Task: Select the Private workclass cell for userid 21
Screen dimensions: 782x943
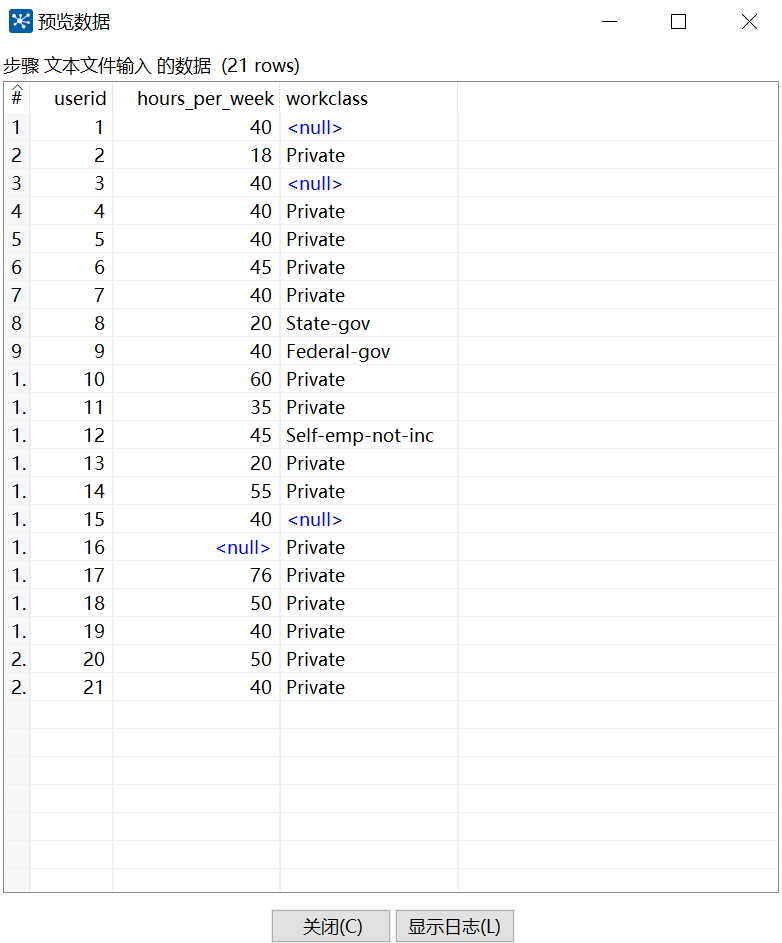Action: (x=369, y=687)
